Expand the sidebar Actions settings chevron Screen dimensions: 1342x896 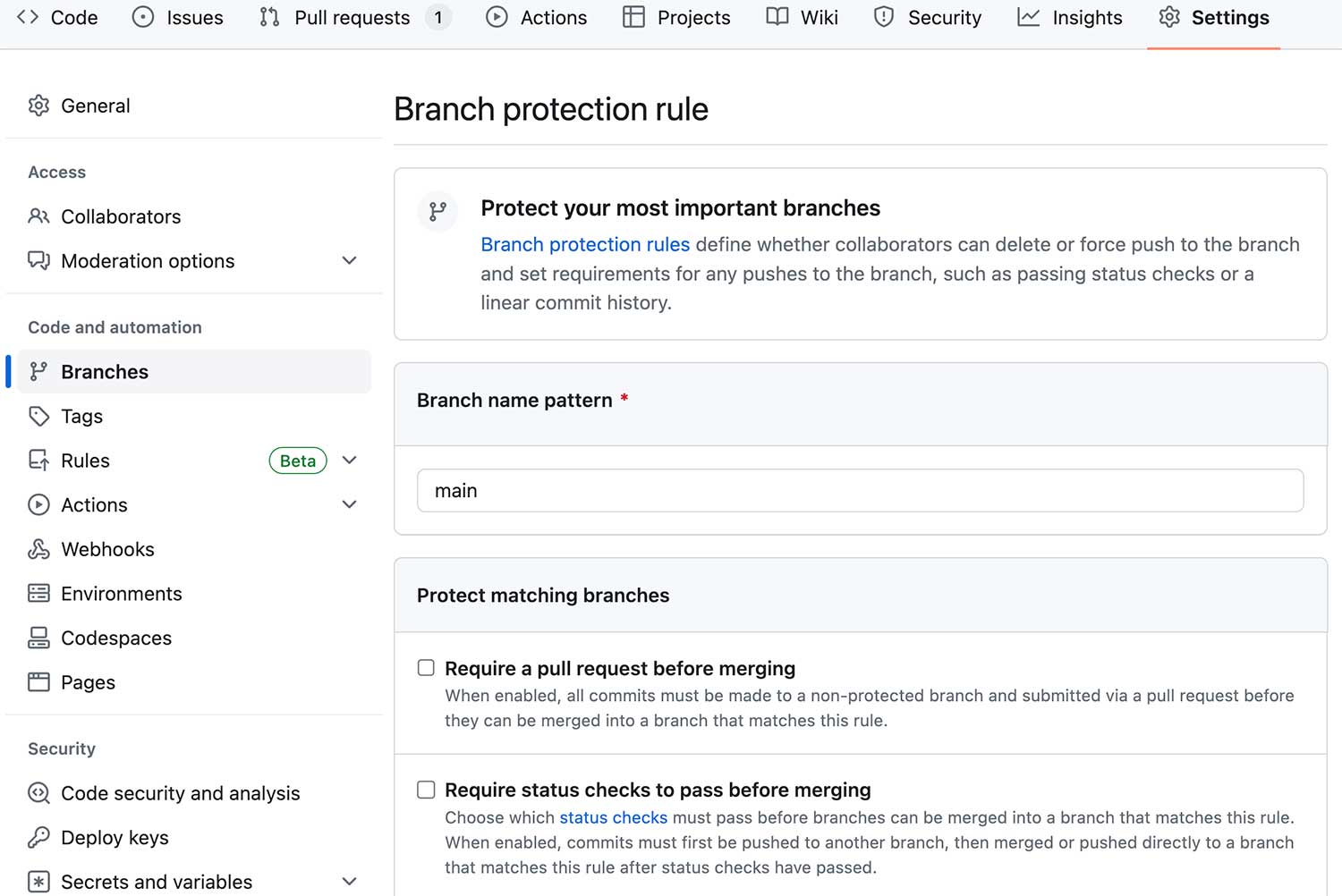[350, 504]
